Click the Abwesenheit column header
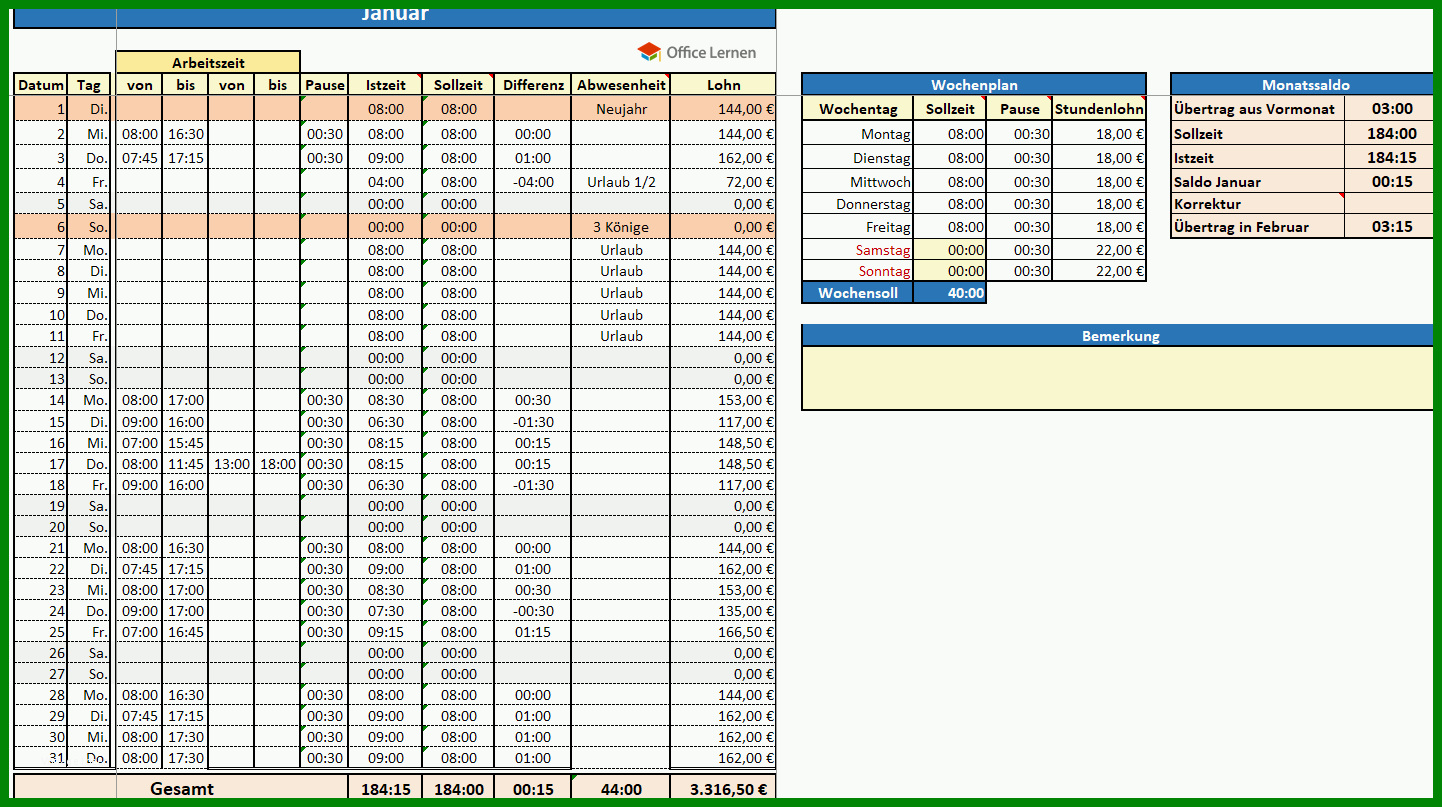Screen dimensions: 1442x807 (621, 85)
